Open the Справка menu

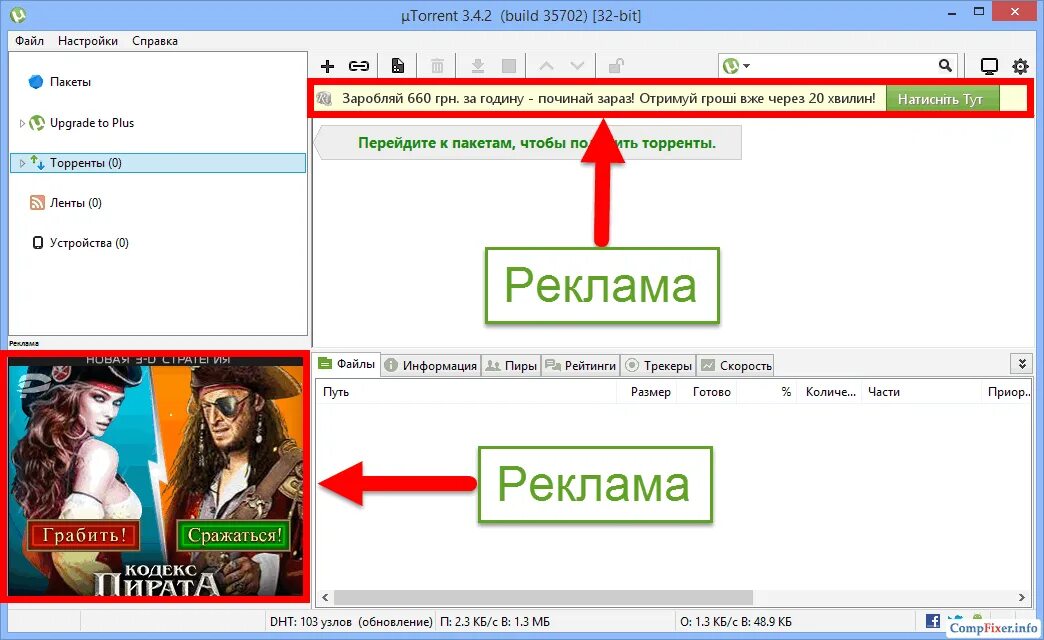point(155,41)
